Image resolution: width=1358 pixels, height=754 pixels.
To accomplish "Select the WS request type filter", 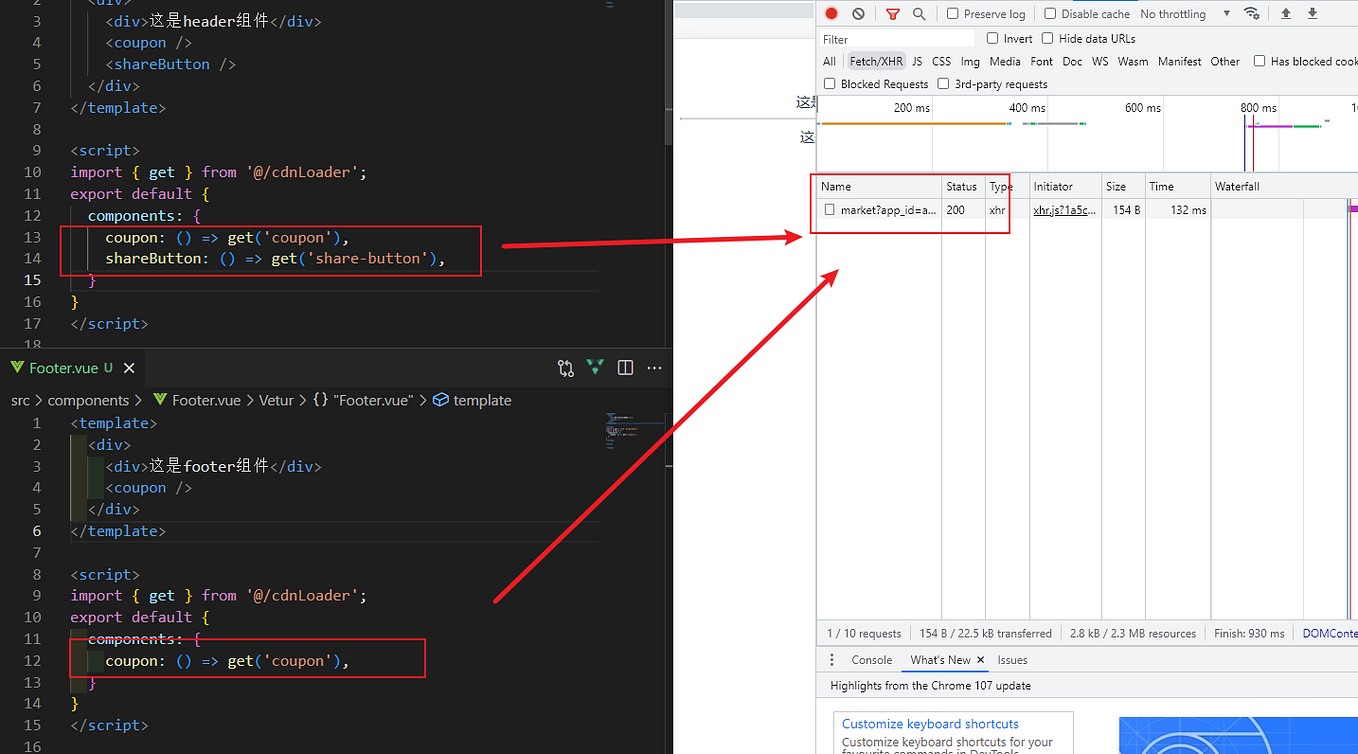I will [x=1100, y=61].
